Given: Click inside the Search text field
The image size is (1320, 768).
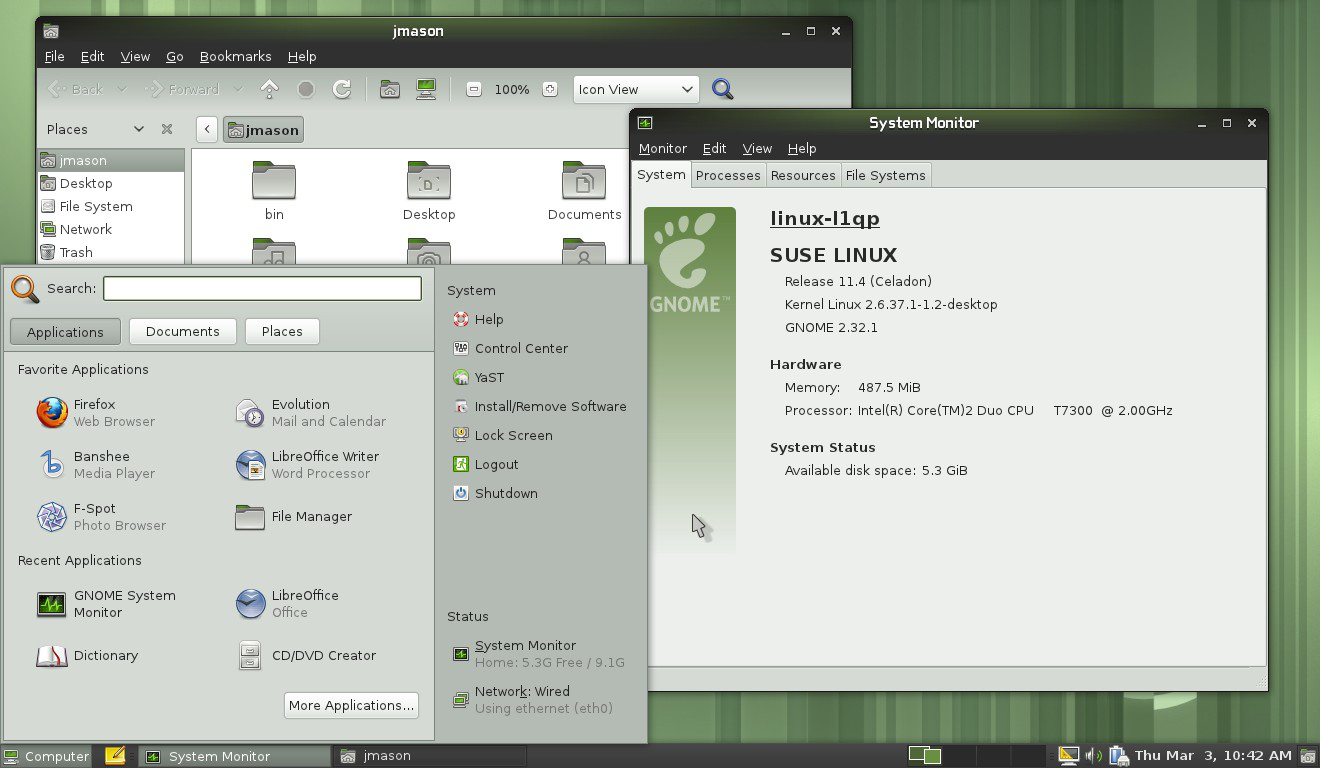Looking at the screenshot, I should [262, 288].
